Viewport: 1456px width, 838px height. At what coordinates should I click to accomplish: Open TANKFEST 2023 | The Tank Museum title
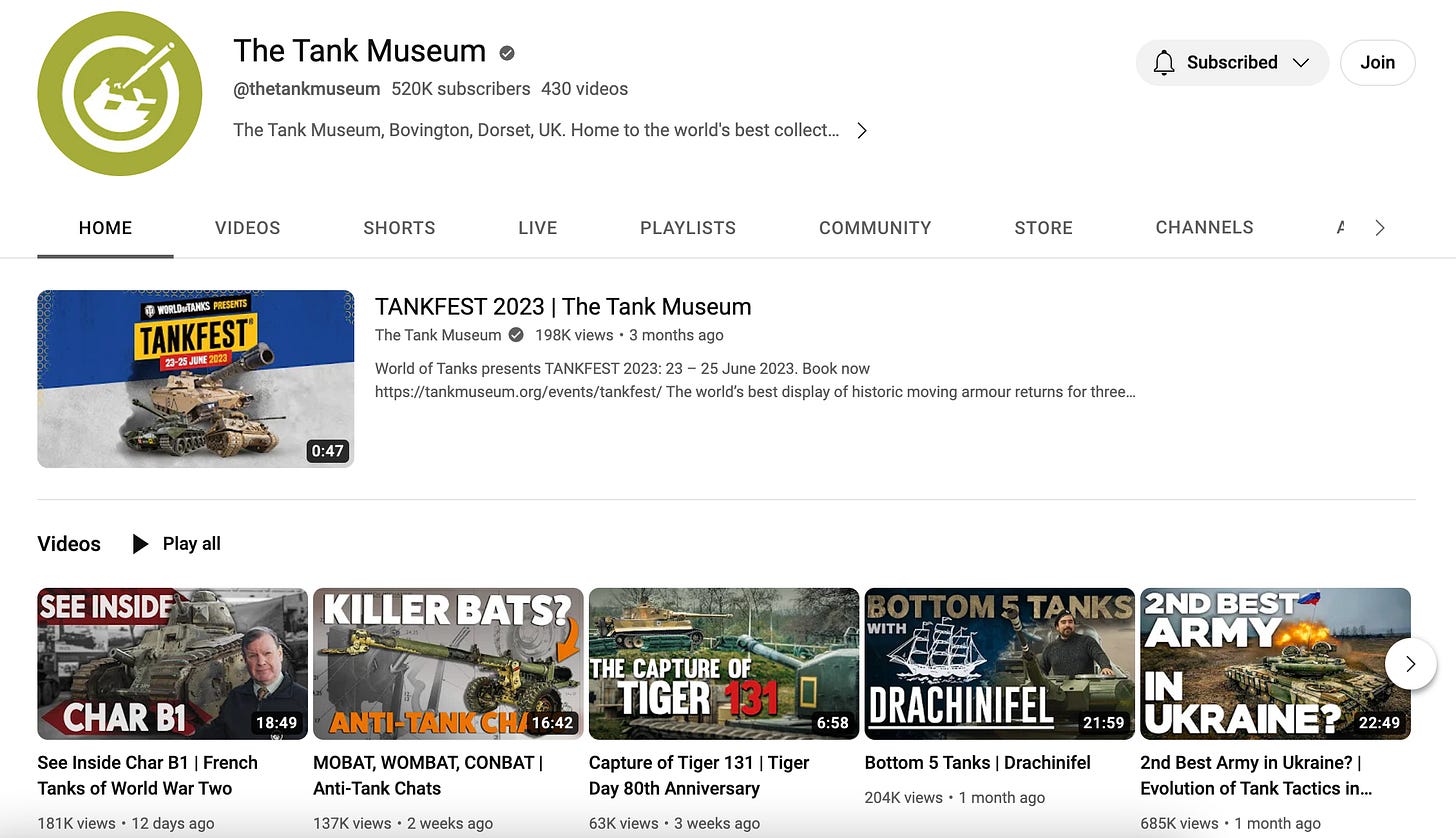(x=563, y=307)
